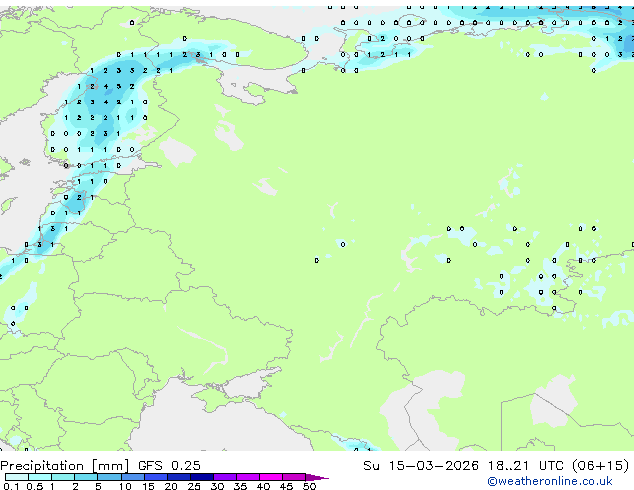Click the '20' legend scale label

171,486
